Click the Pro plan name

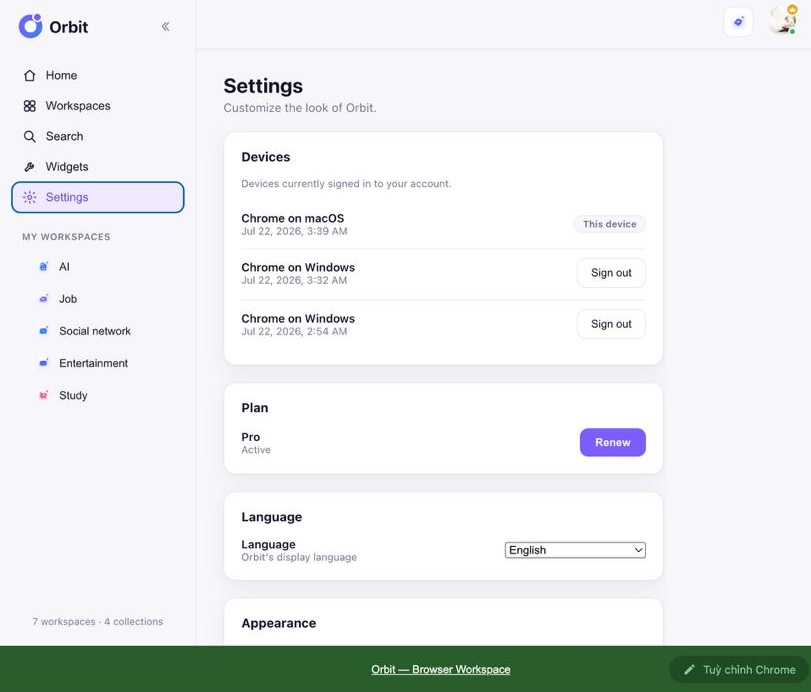[251, 437]
